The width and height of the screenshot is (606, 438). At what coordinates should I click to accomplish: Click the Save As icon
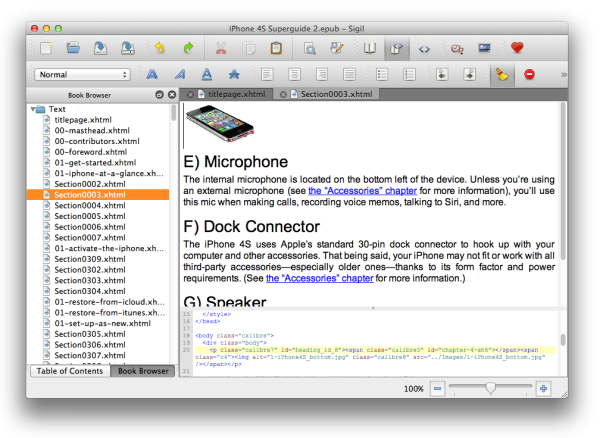tap(128, 48)
